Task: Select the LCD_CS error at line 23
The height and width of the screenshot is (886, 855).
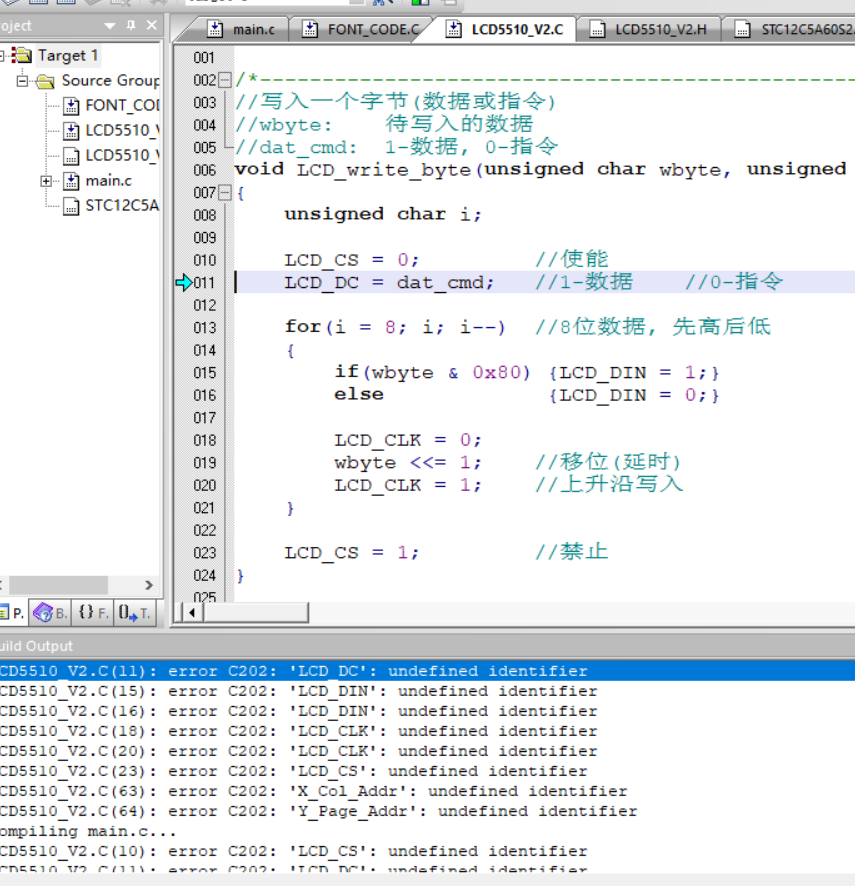Action: 294,771
